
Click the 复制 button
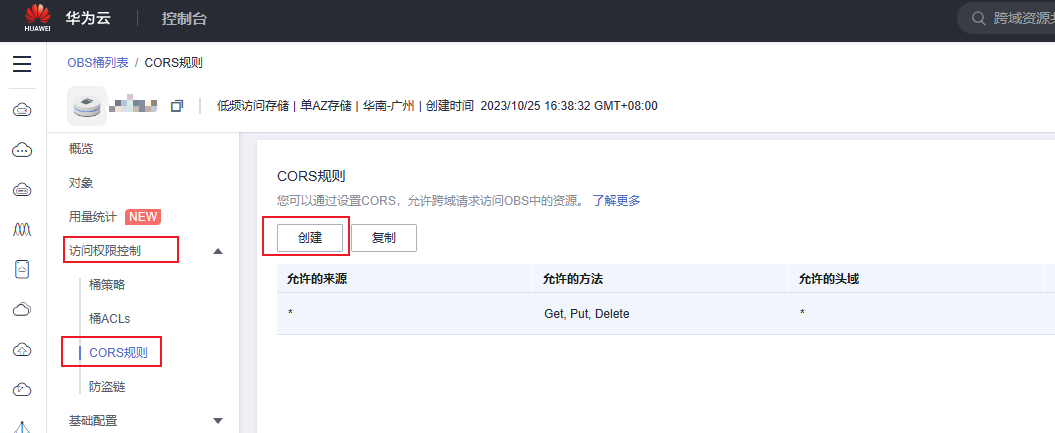383,238
